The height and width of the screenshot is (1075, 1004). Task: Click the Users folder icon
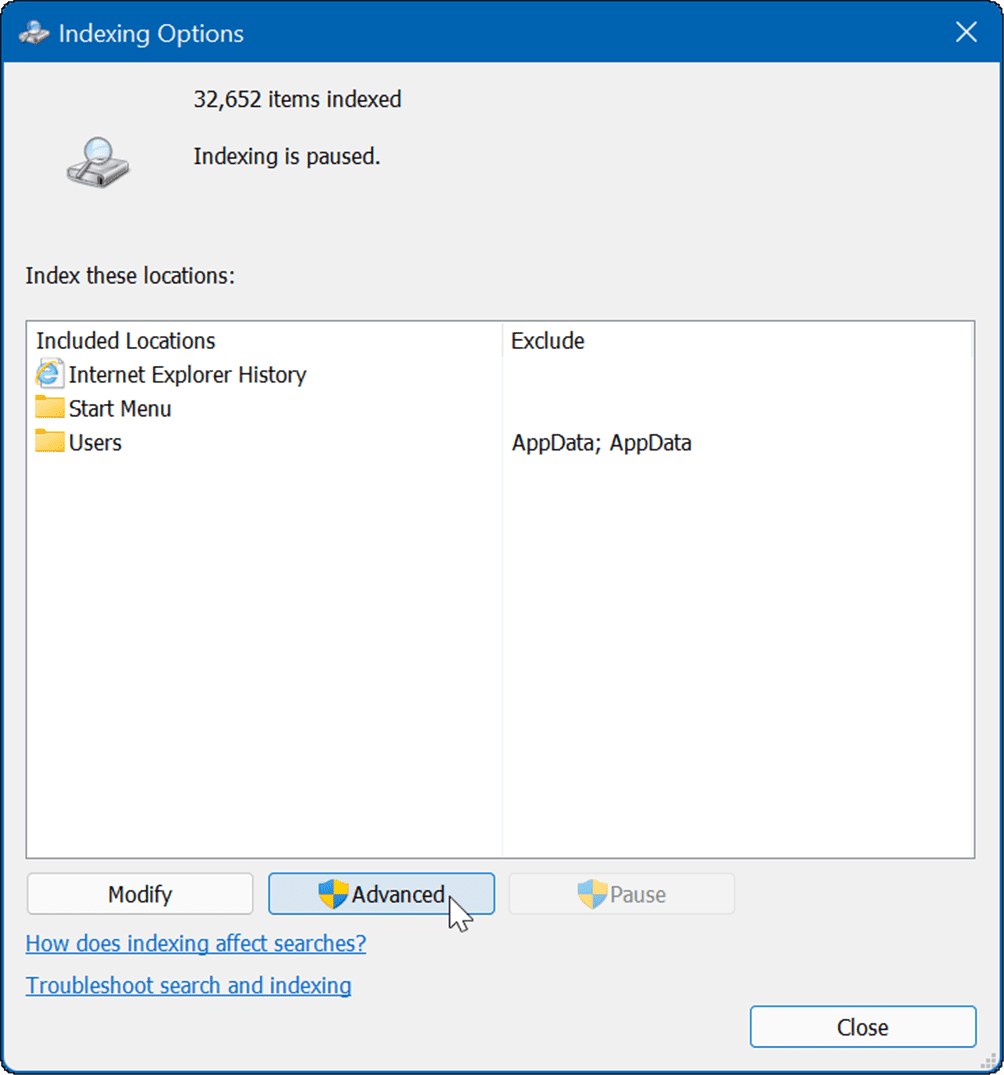click(x=51, y=442)
